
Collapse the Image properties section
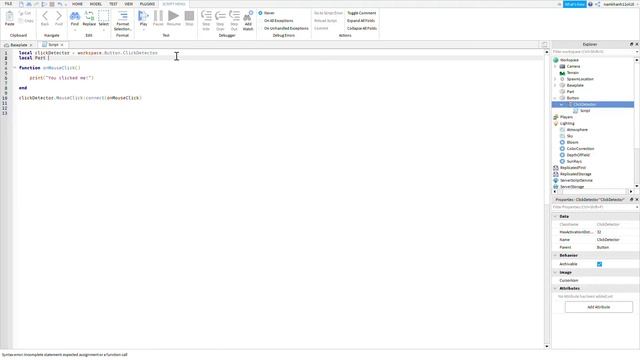coord(555,273)
